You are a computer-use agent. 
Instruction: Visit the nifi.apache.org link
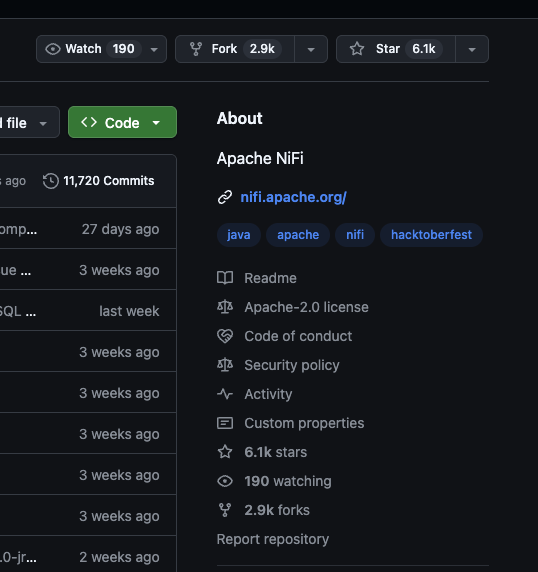293,197
